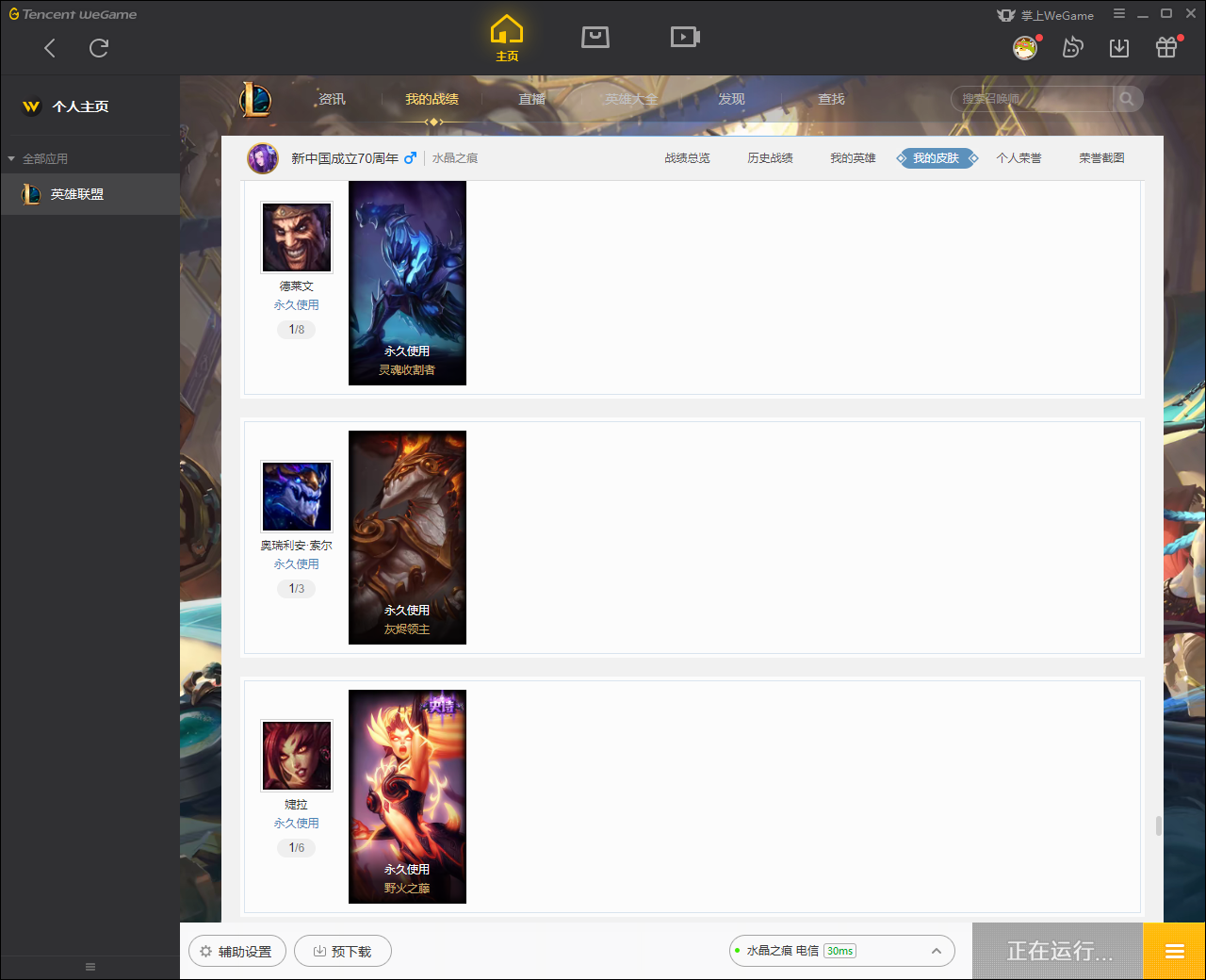Click the Tencent WeGame logo
Screen dimensions: 1206x980
(73, 14)
